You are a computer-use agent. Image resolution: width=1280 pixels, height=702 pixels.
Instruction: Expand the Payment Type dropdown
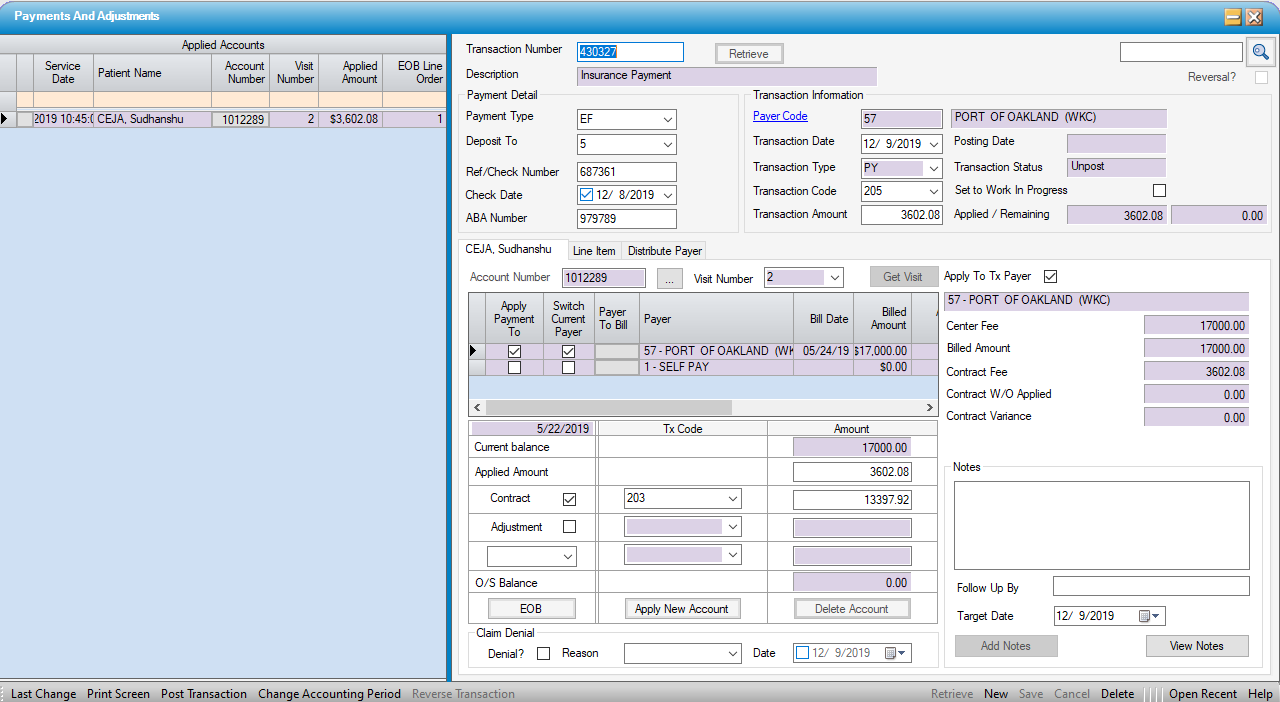coord(668,120)
